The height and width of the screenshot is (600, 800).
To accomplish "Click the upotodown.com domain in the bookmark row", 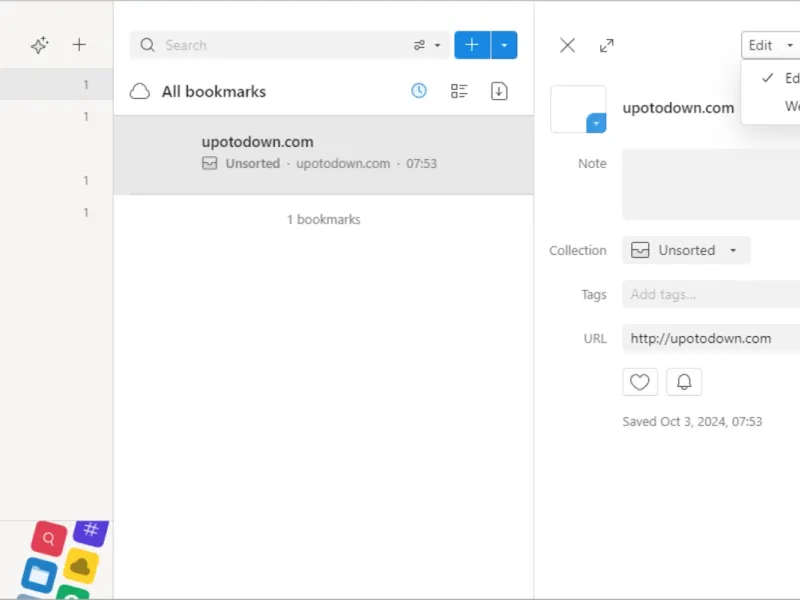I will (343, 163).
